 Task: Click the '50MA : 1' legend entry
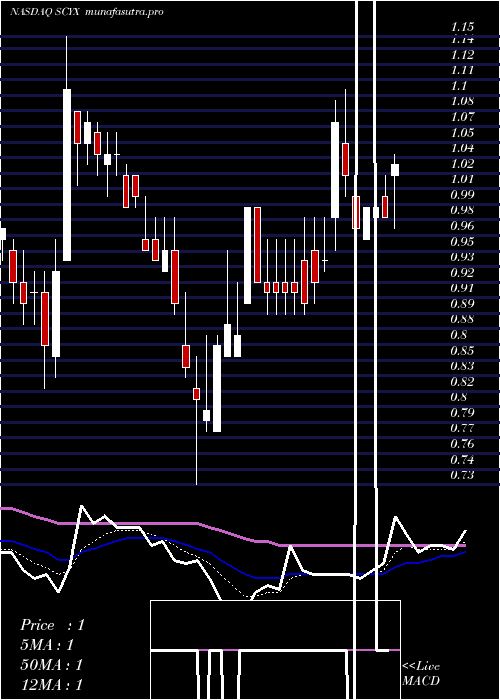coord(52,665)
